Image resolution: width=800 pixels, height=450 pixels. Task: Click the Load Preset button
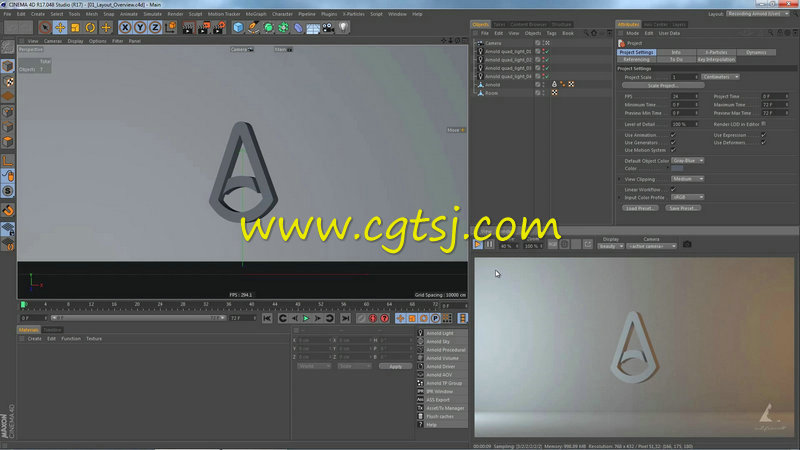[640, 208]
